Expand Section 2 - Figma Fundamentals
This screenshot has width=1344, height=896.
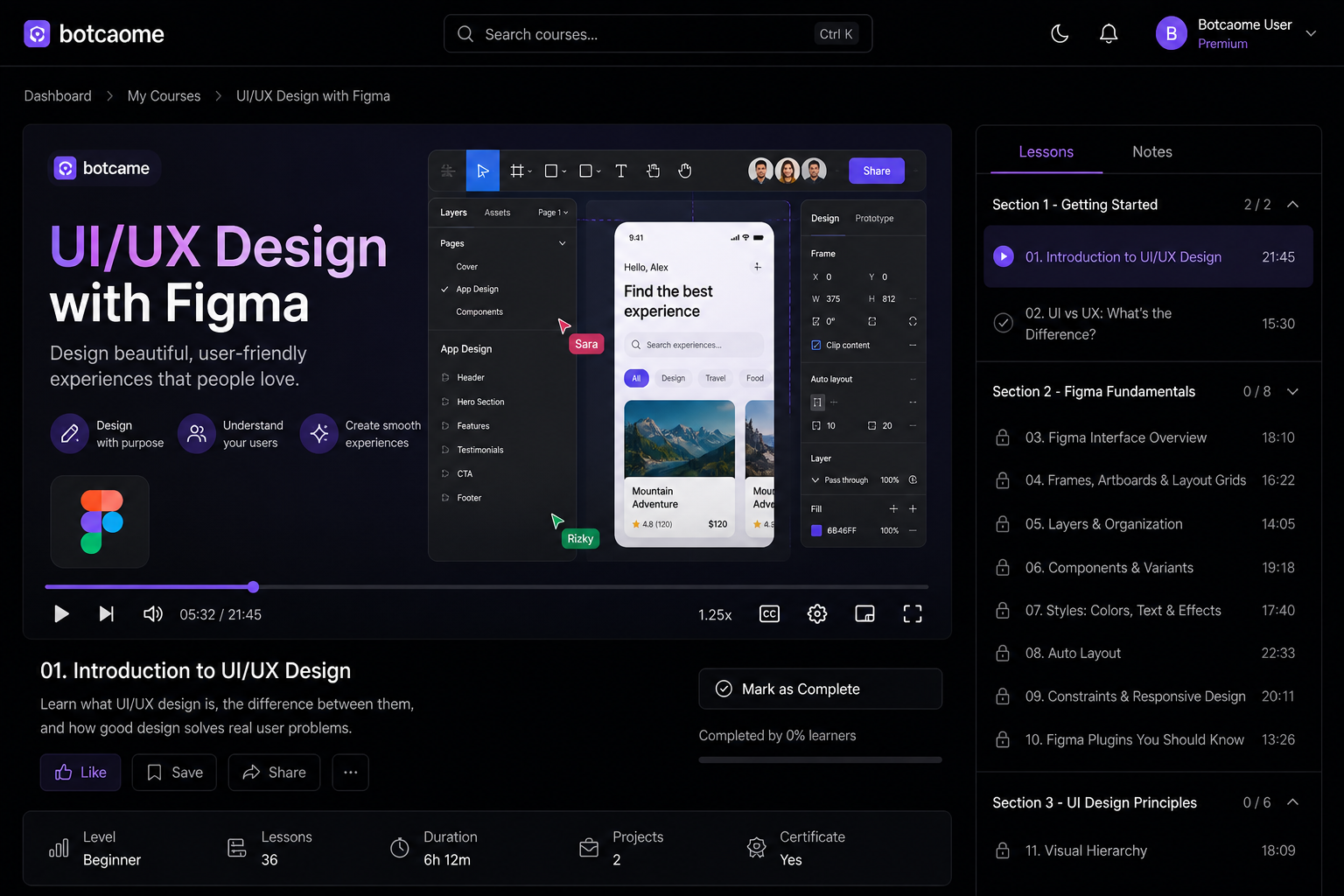pos(1293,392)
